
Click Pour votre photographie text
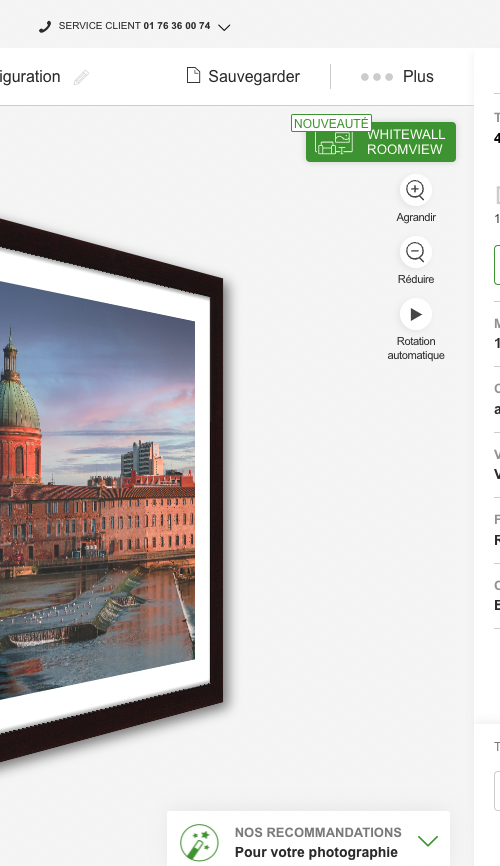click(316, 852)
